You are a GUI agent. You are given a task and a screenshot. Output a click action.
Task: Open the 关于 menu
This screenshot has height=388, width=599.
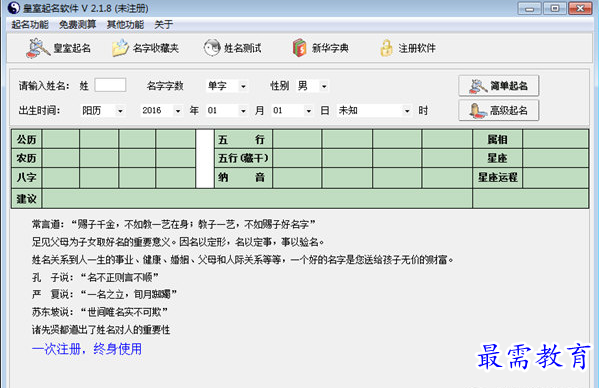pyautogui.click(x=164, y=25)
